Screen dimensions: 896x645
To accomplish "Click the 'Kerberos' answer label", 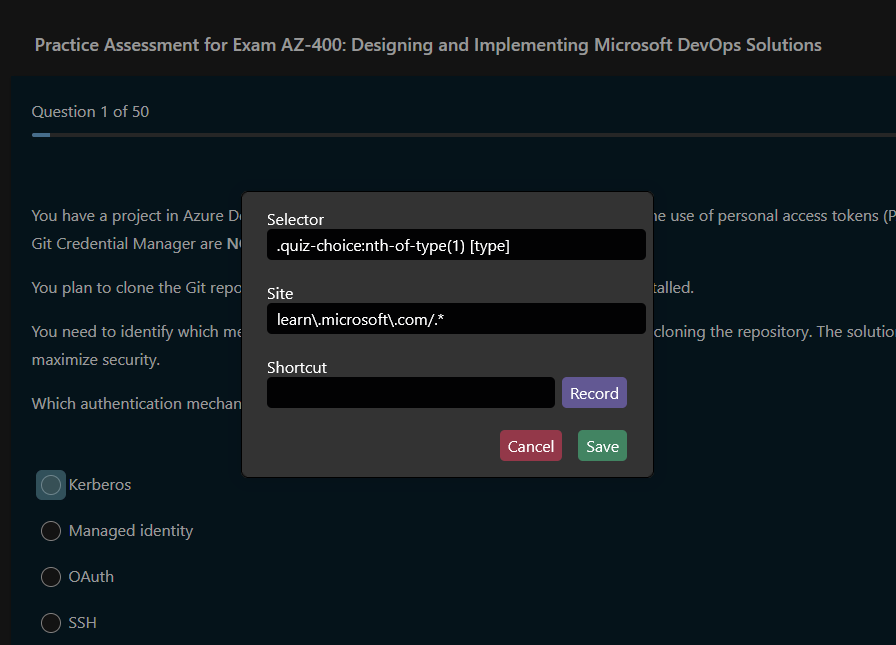I will point(100,485).
